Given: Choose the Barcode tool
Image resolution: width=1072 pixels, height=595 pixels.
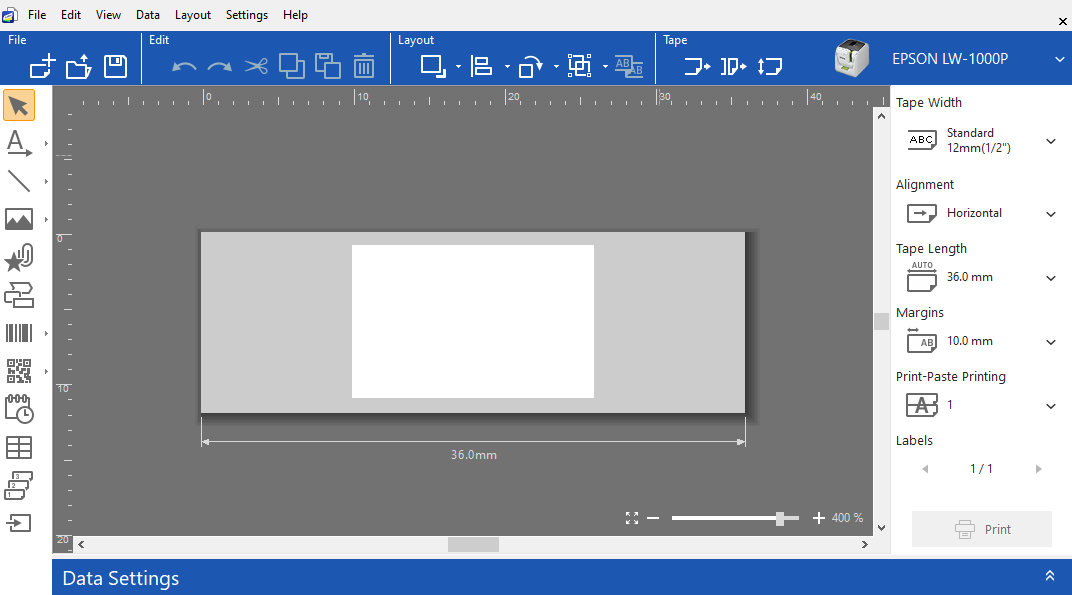Looking at the screenshot, I should point(18,334).
